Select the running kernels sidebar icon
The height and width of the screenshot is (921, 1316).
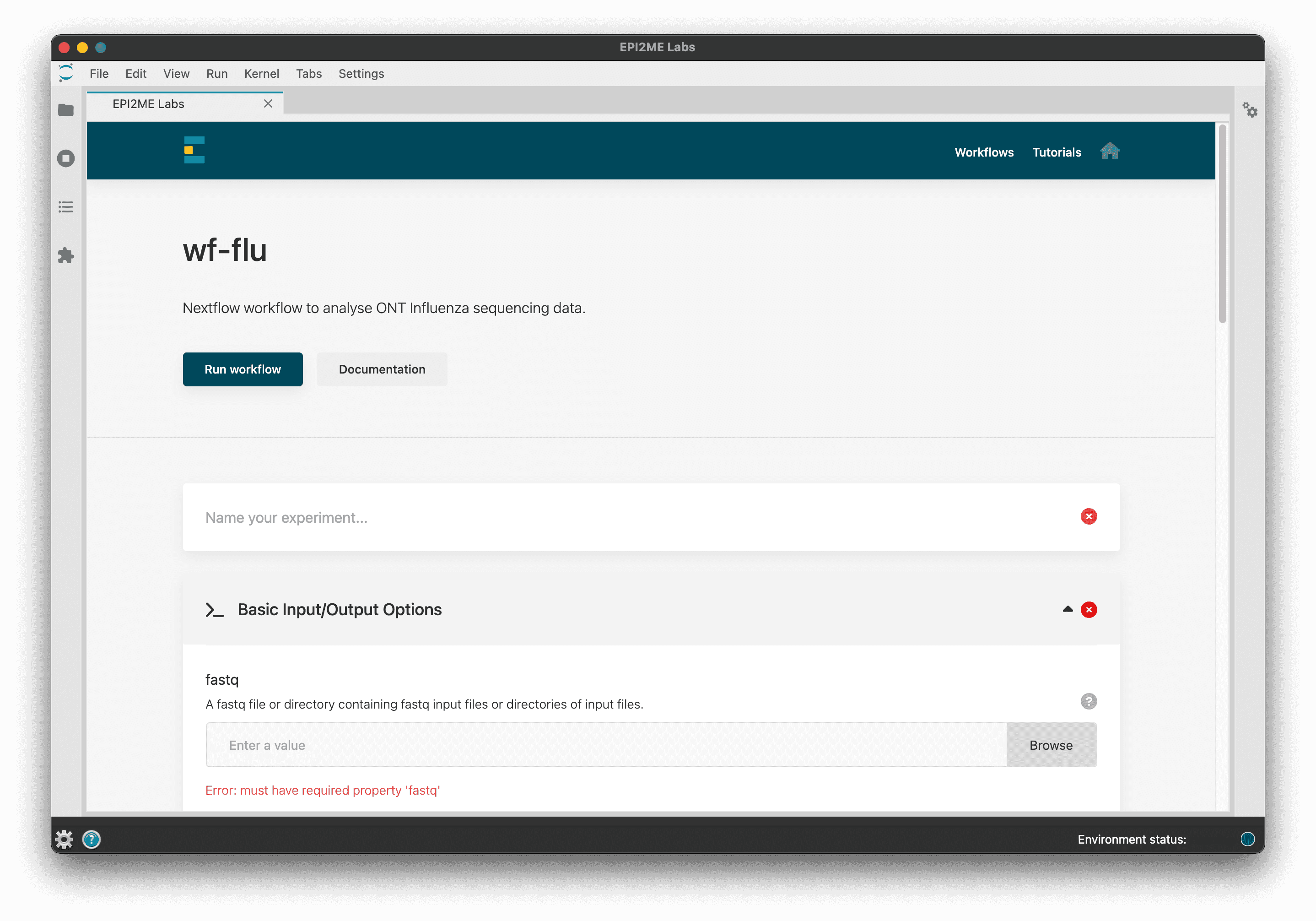coord(65,158)
